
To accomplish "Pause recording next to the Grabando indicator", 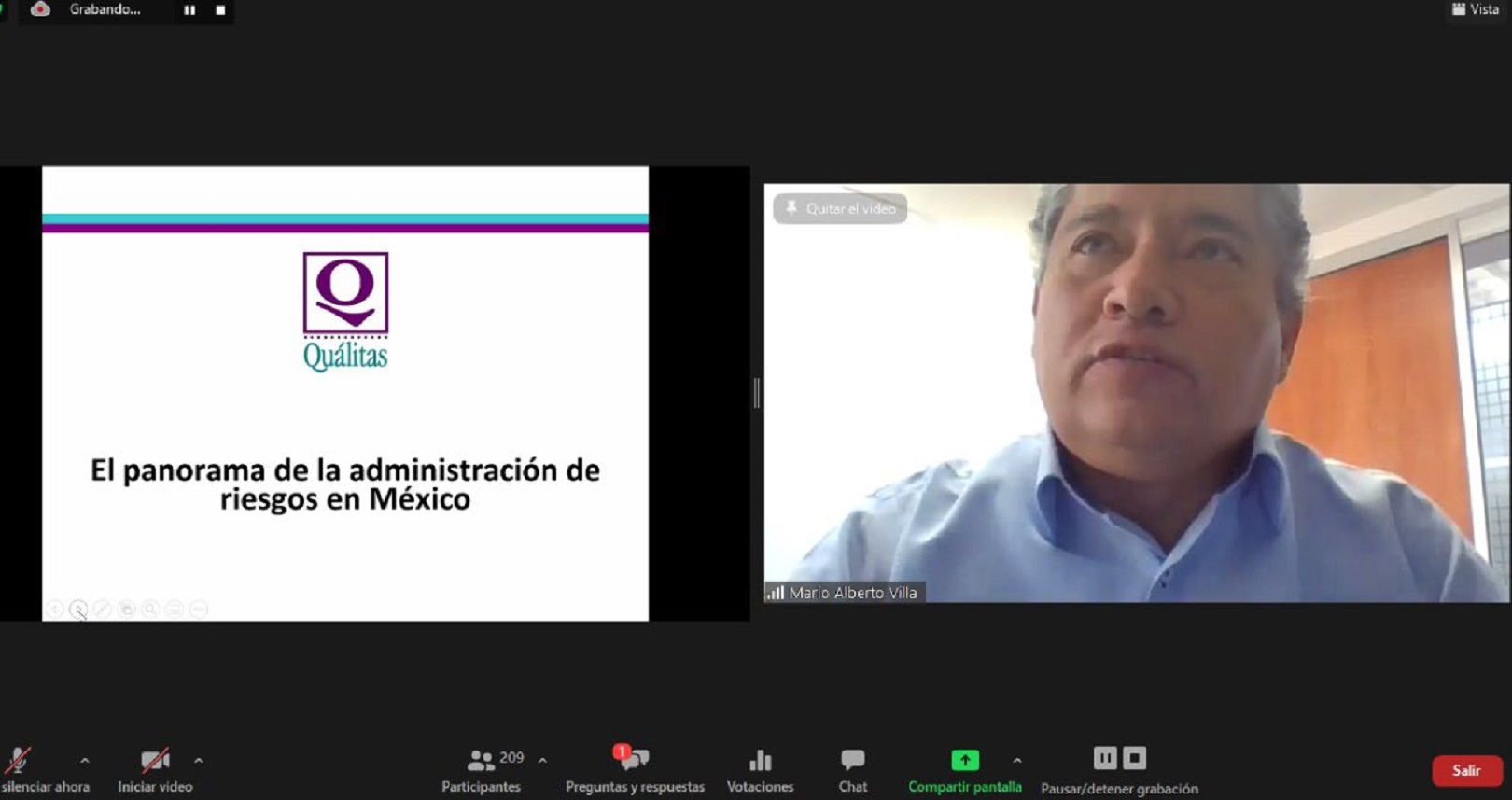I will (x=189, y=10).
